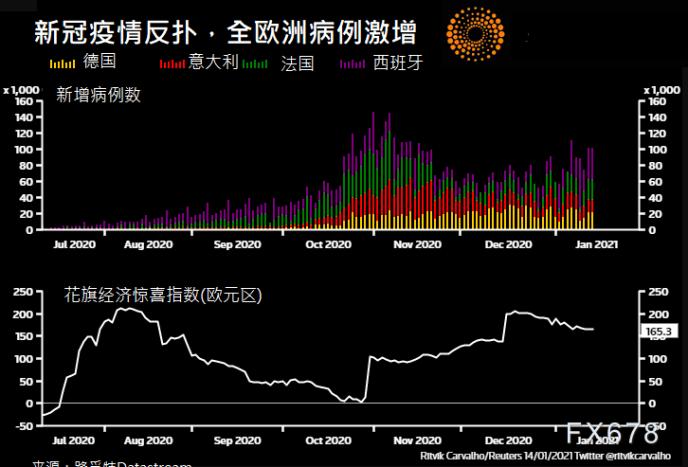Click the x1,000 unit label at left
Screen dimensions: 688x467
click(x=22, y=90)
